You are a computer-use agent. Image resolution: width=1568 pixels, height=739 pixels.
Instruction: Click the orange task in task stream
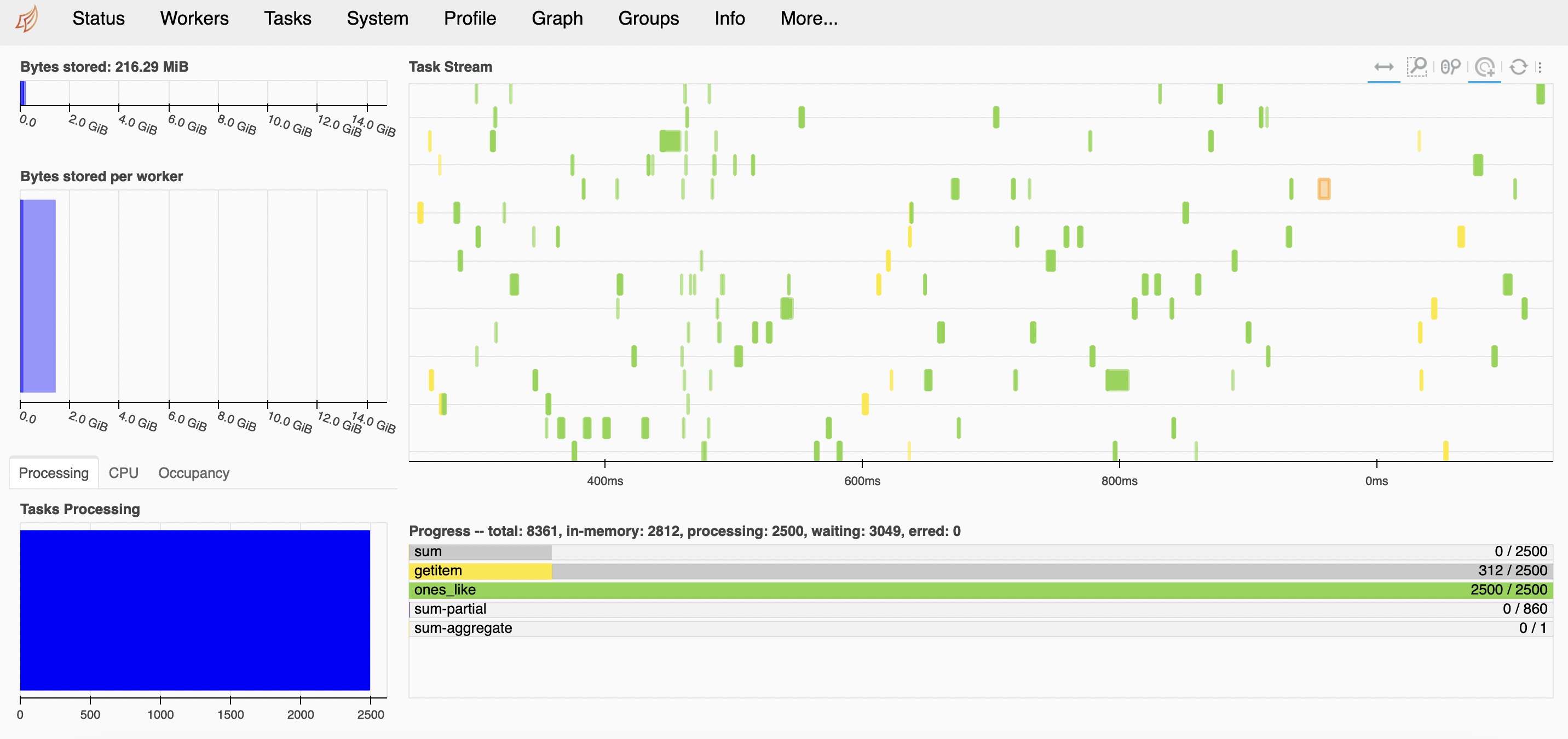(x=1323, y=189)
